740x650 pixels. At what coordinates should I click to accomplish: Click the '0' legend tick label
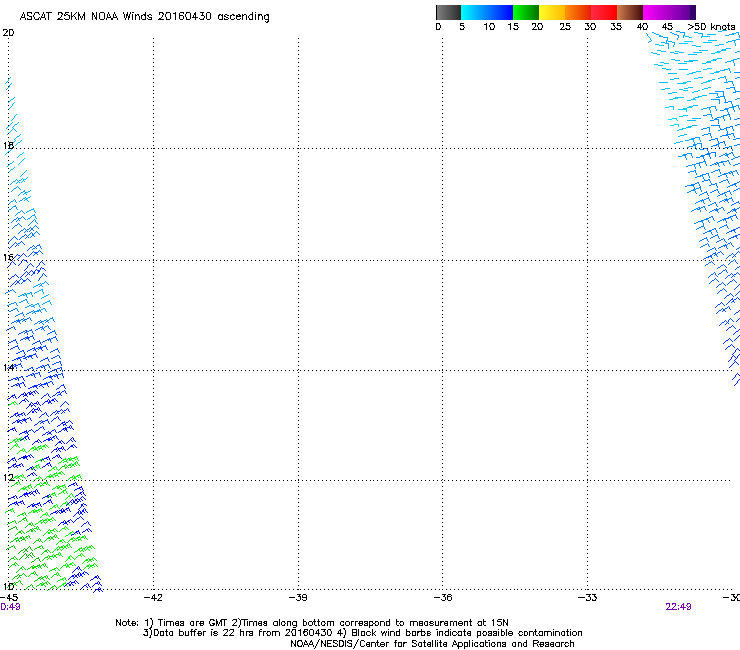coord(438,27)
